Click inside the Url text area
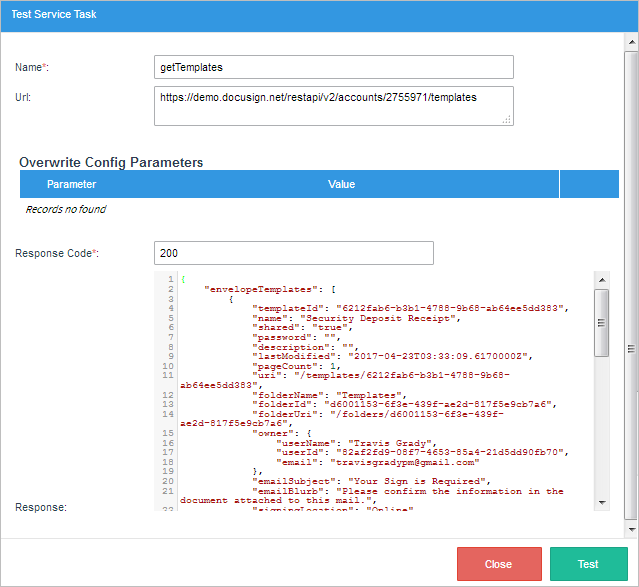639x587 pixels. (x=333, y=105)
